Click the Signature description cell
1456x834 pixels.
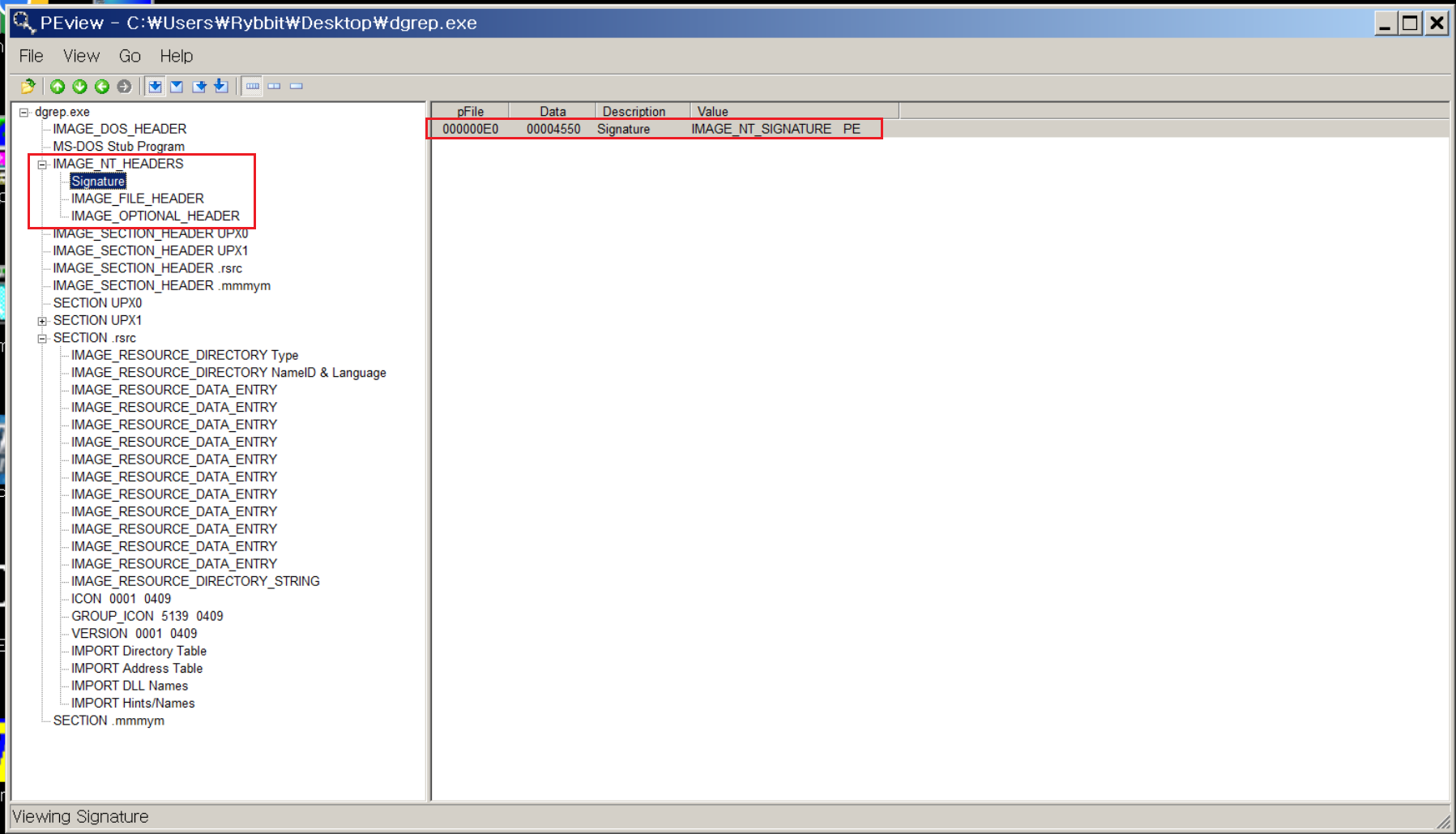coord(624,129)
